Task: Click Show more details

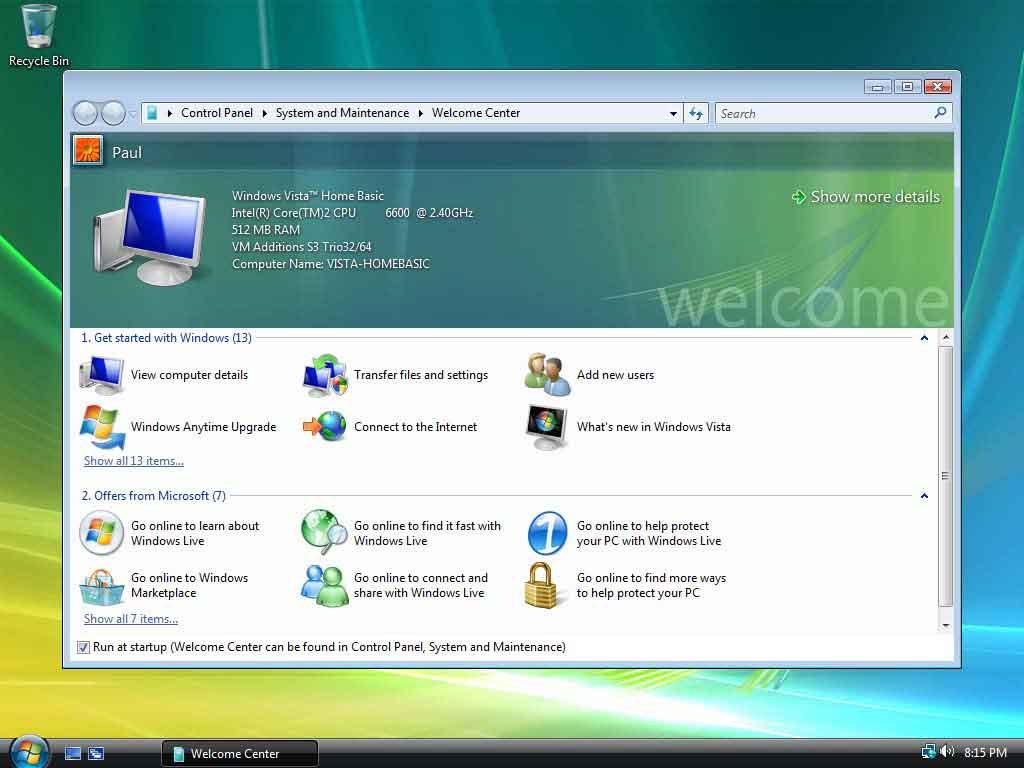Action: 873,197
